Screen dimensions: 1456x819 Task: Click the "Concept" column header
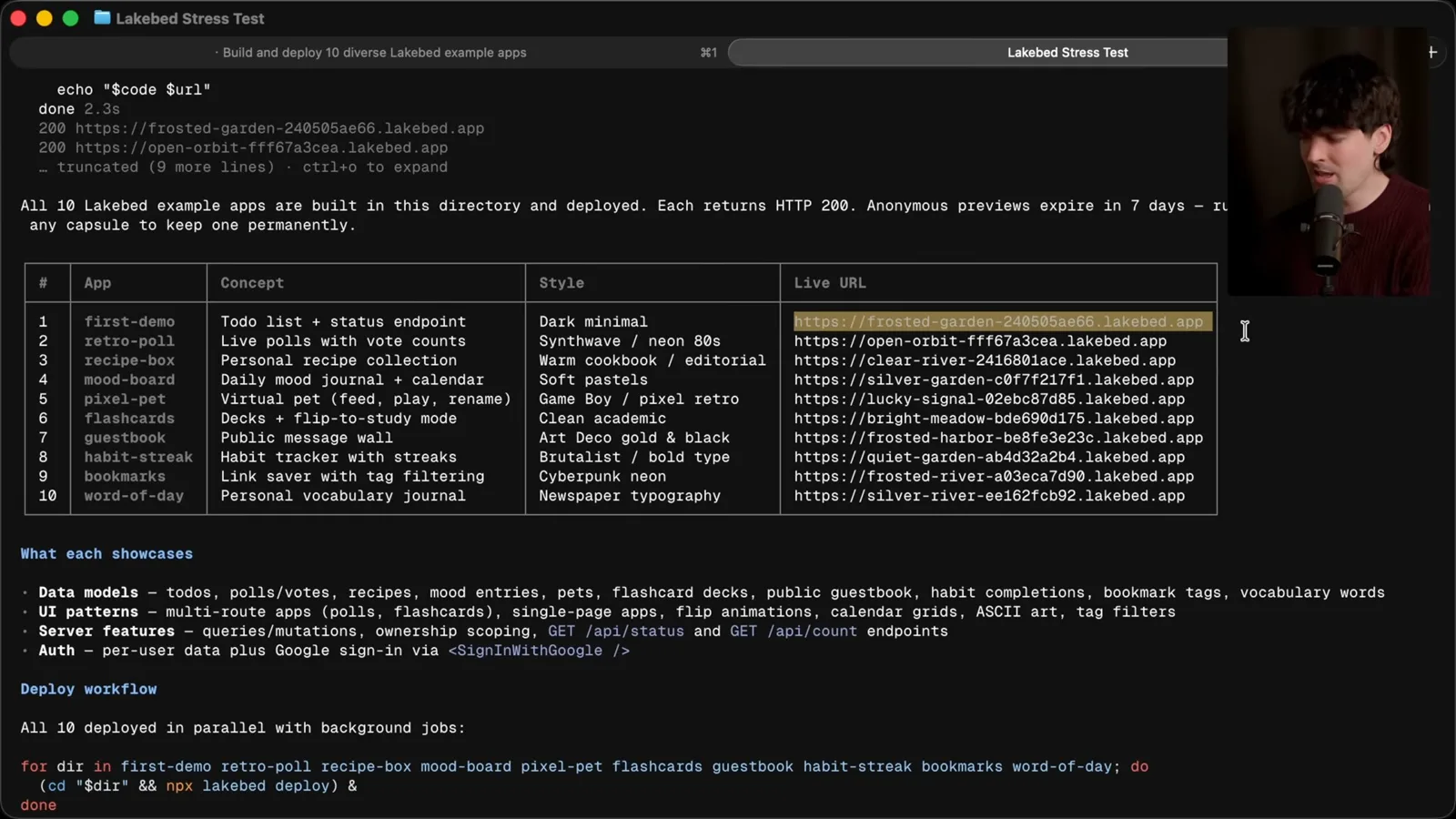pos(252,283)
